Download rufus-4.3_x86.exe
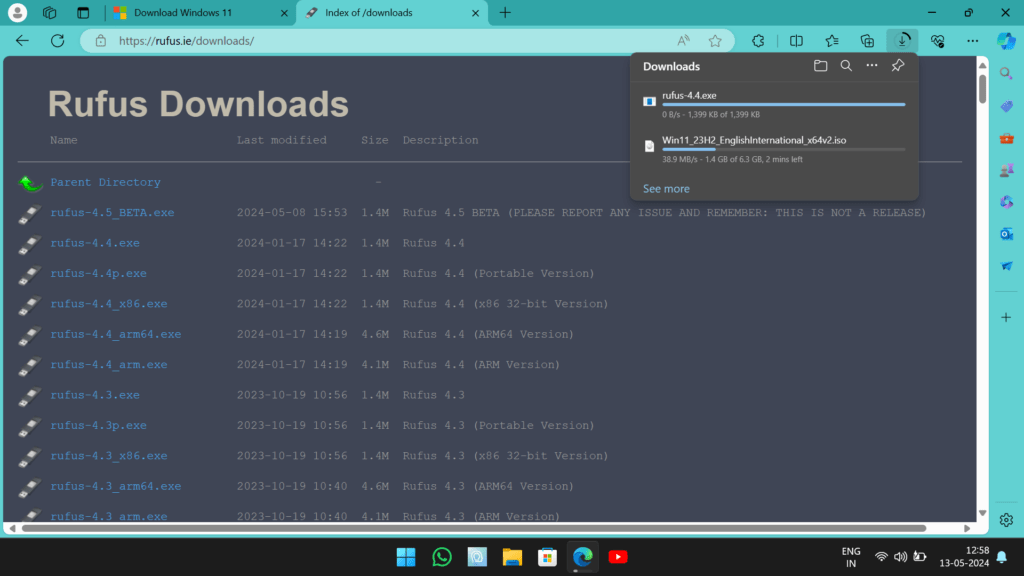The width and height of the screenshot is (1024, 576). point(108,456)
